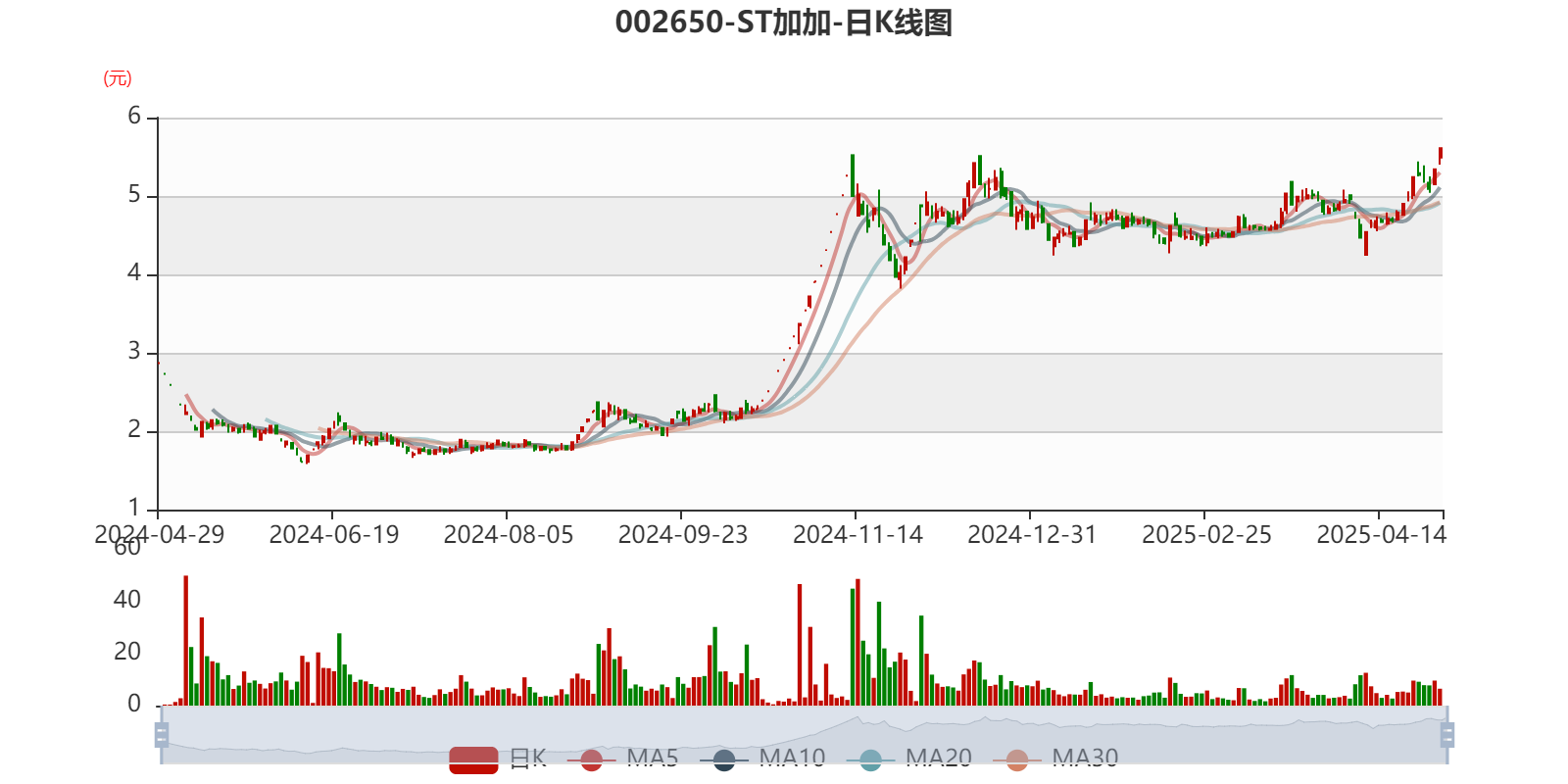Click the 2024-11-14 date axis label
Viewport: 1568px width, 784px height.
click(x=857, y=535)
